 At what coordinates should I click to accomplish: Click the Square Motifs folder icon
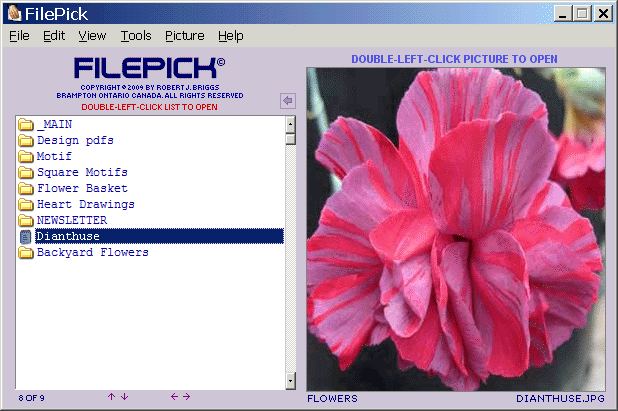26,172
